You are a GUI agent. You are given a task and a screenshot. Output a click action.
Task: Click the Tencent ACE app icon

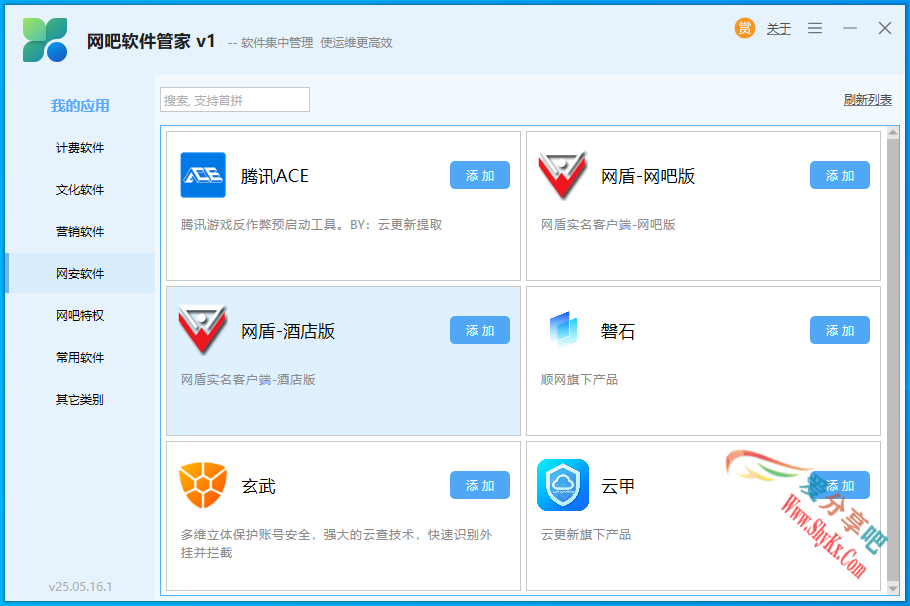pos(203,175)
